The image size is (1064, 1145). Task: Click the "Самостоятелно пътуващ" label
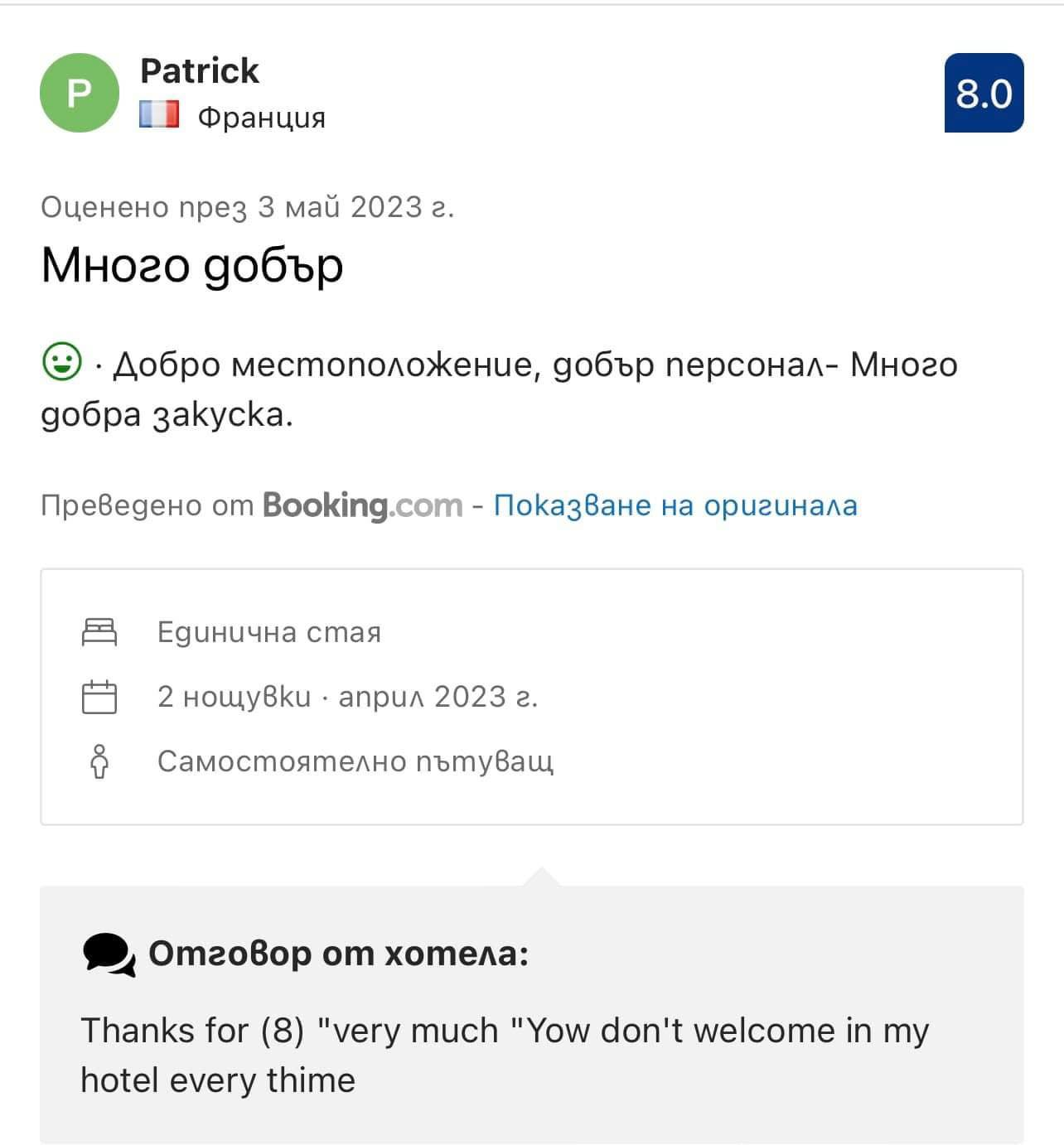coord(355,761)
